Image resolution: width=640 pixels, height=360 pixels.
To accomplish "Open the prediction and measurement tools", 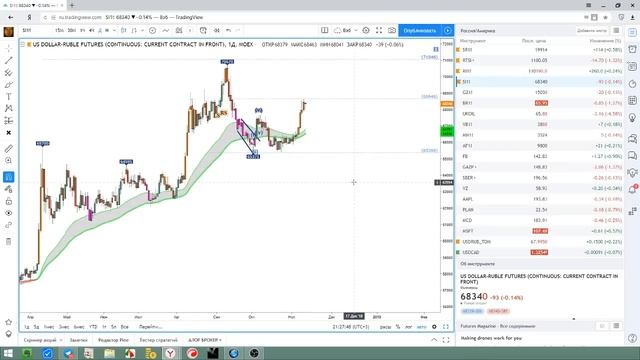I will point(9,120).
